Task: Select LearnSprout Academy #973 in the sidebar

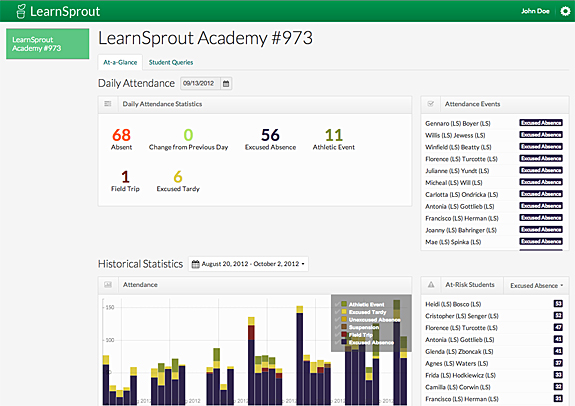Action: (48, 44)
